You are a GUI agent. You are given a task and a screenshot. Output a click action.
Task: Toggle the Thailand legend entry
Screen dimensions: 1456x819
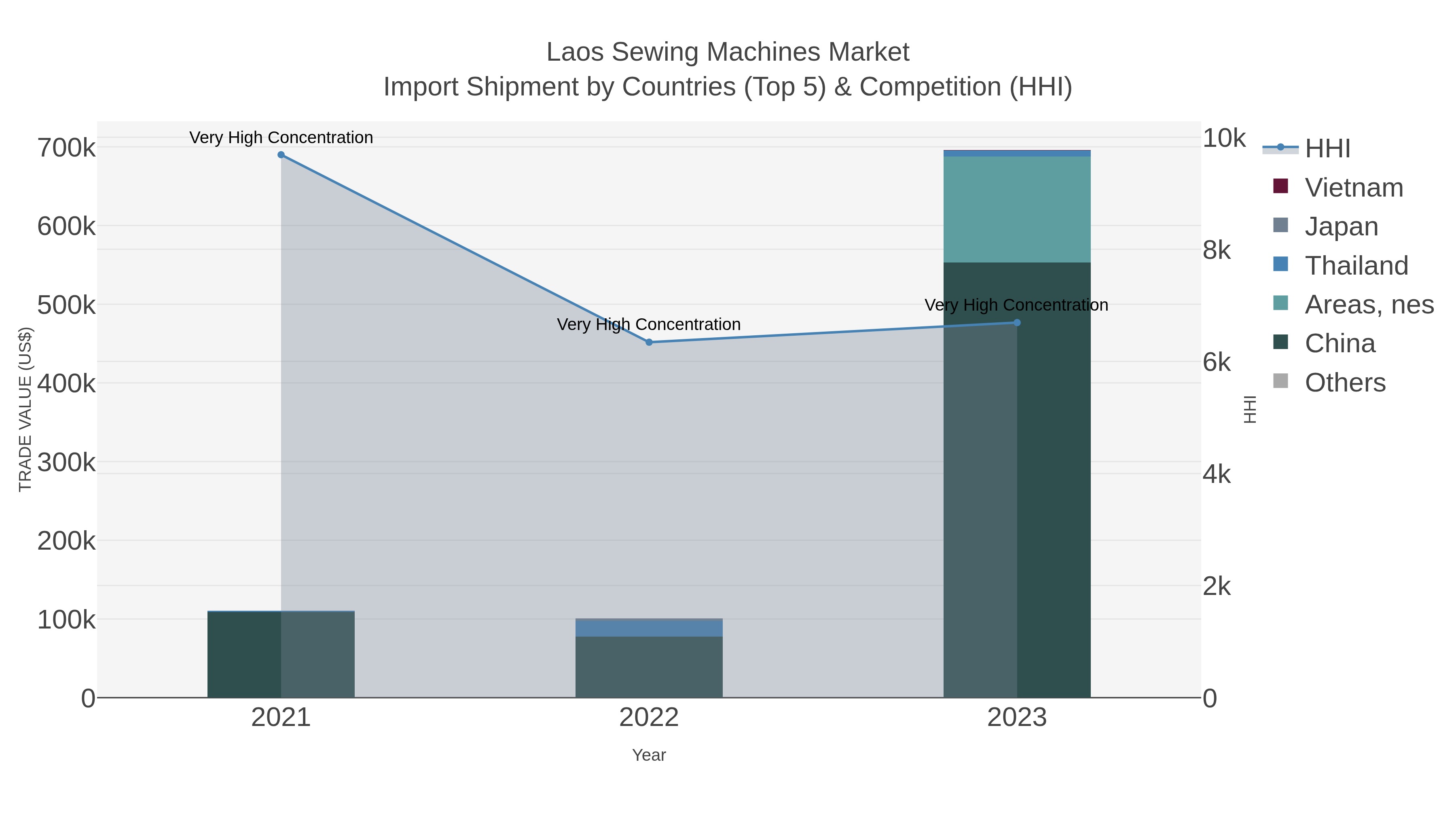[1340, 265]
